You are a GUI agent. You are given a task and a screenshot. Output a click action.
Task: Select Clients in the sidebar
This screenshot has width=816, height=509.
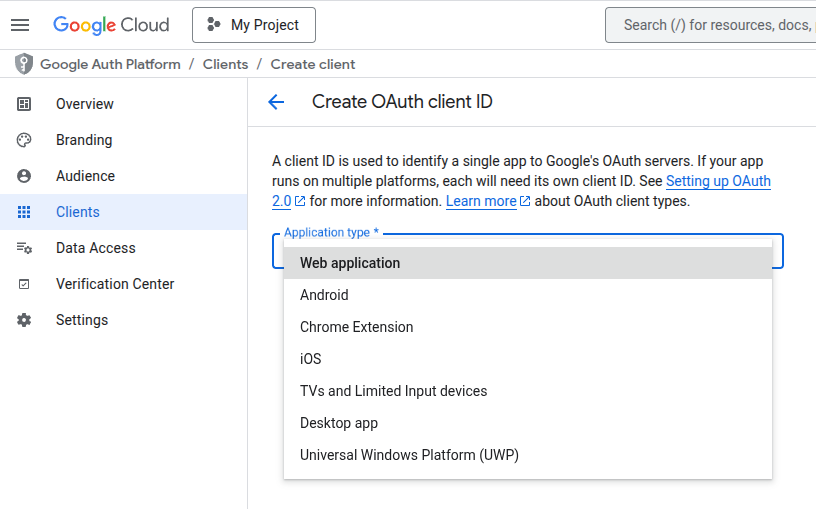point(123,212)
